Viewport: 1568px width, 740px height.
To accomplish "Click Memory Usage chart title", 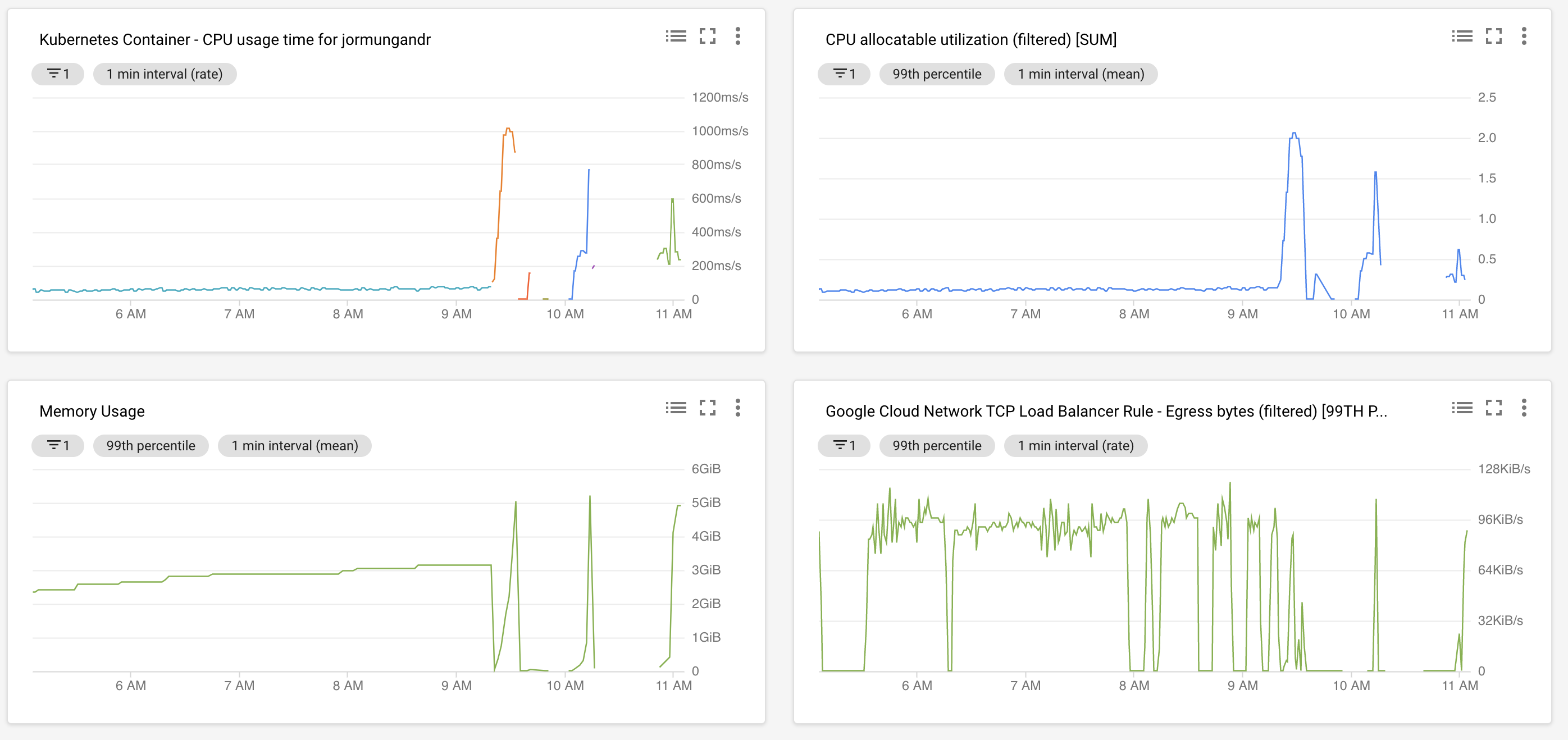I will (x=92, y=412).
